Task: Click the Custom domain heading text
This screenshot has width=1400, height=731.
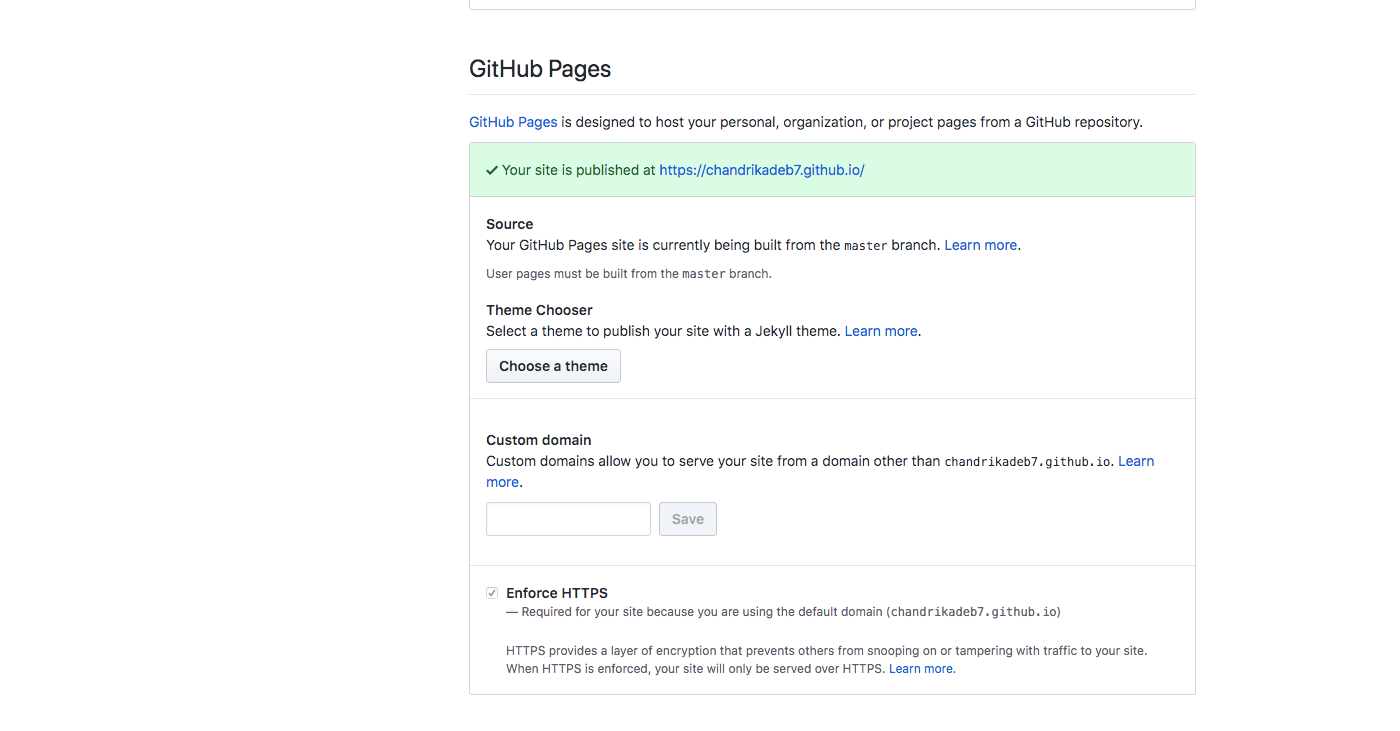Action: (x=539, y=440)
